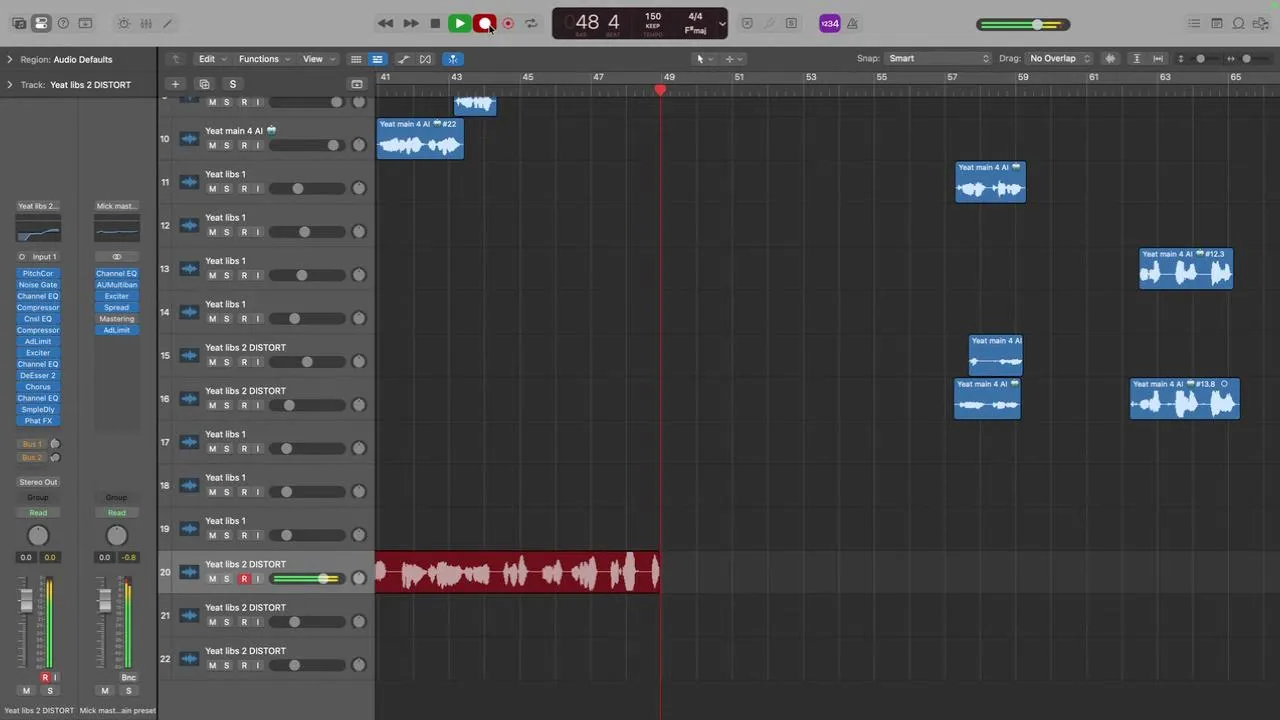Add new track with plus button
This screenshot has height=720, width=1280.
(175, 84)
